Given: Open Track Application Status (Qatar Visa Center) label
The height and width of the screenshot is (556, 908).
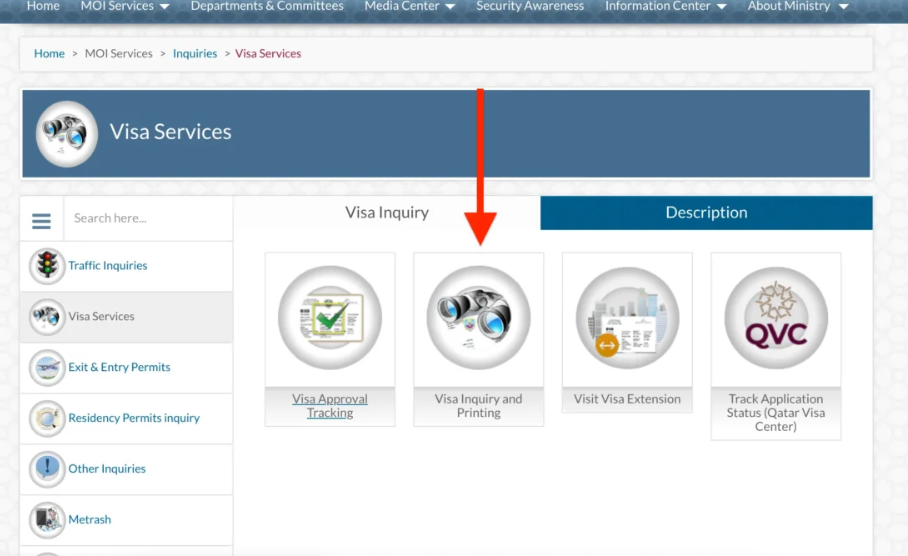Looking at the screenshot, I should (x=776, y=413).
